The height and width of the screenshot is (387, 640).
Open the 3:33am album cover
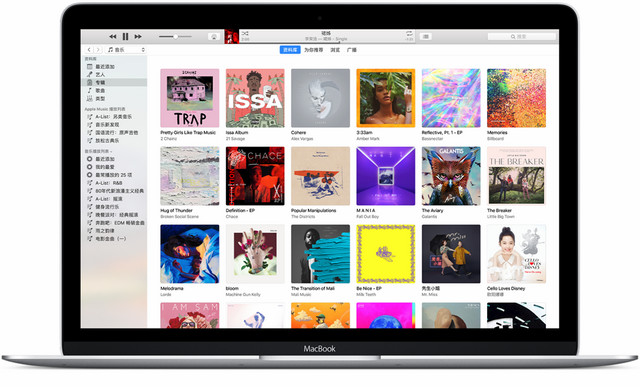(x=386, y=98)
